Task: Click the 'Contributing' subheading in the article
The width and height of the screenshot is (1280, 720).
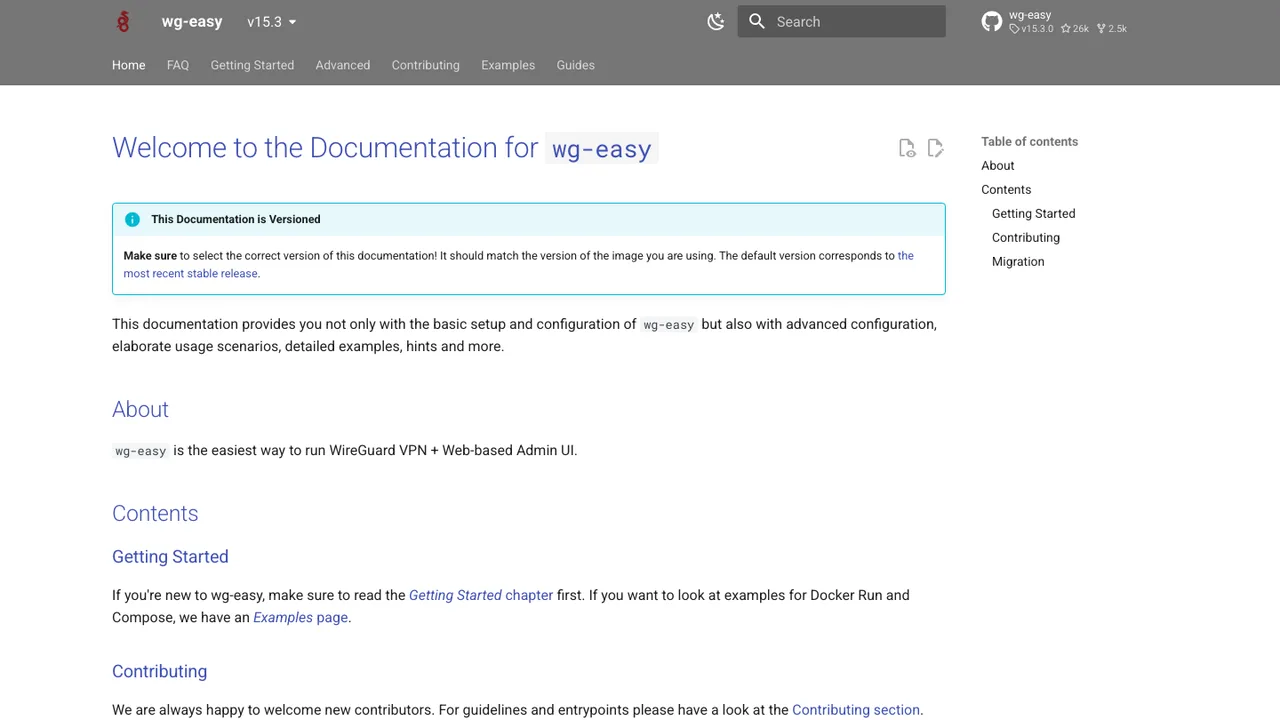Action: click(159, 672)
